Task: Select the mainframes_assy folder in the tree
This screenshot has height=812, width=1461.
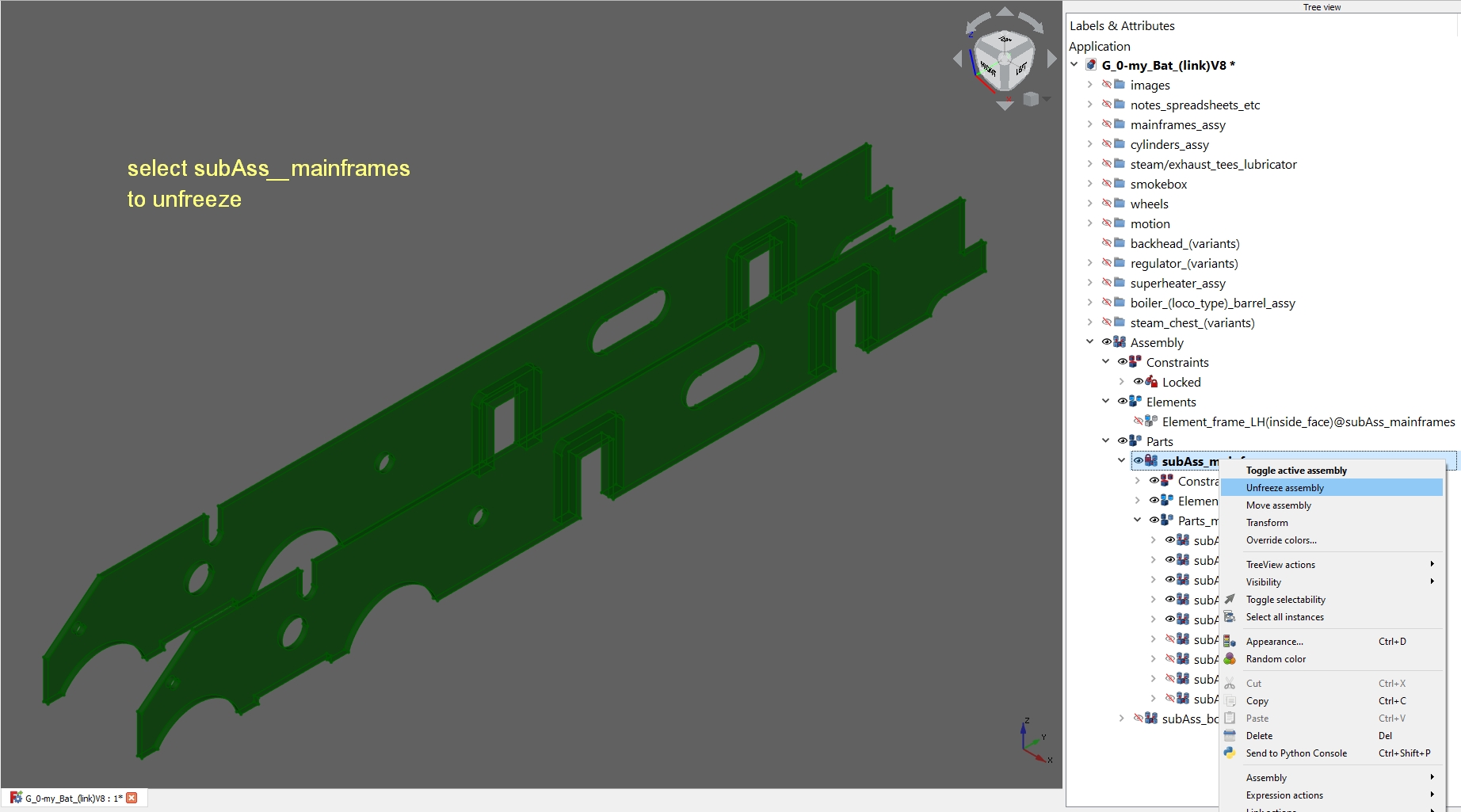Action: pos(1177,124)
